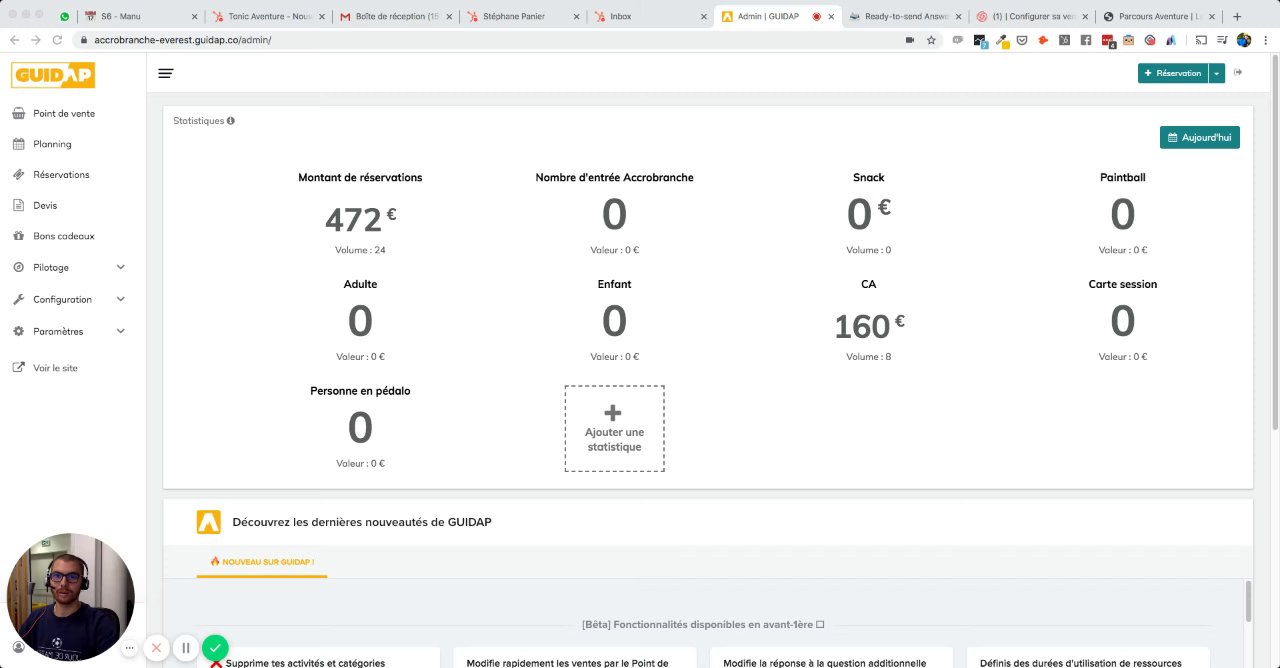Click the Pocket extension icon
The width and height of the screenshot is (1280, 668).
tap(1022, 40)
